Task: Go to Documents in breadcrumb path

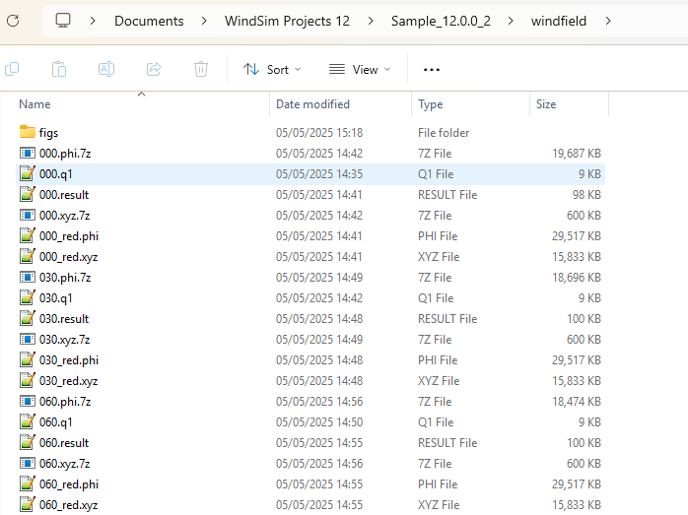Action: [x=149, y=21]
